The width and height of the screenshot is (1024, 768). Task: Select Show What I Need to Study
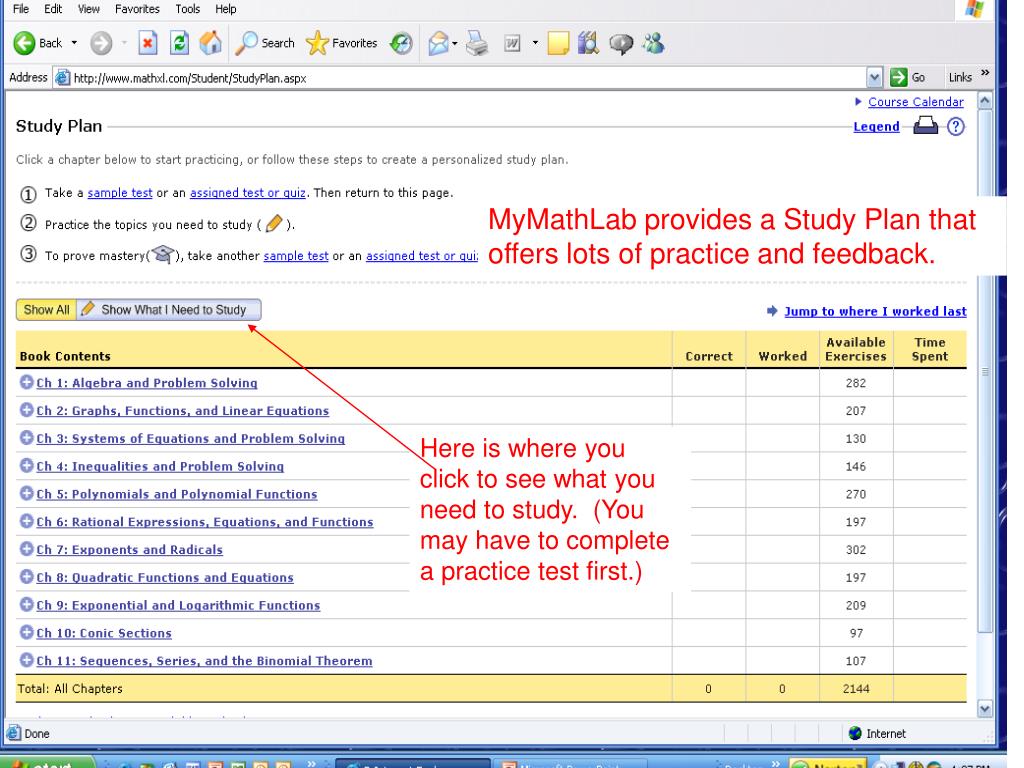pos(169,310)
